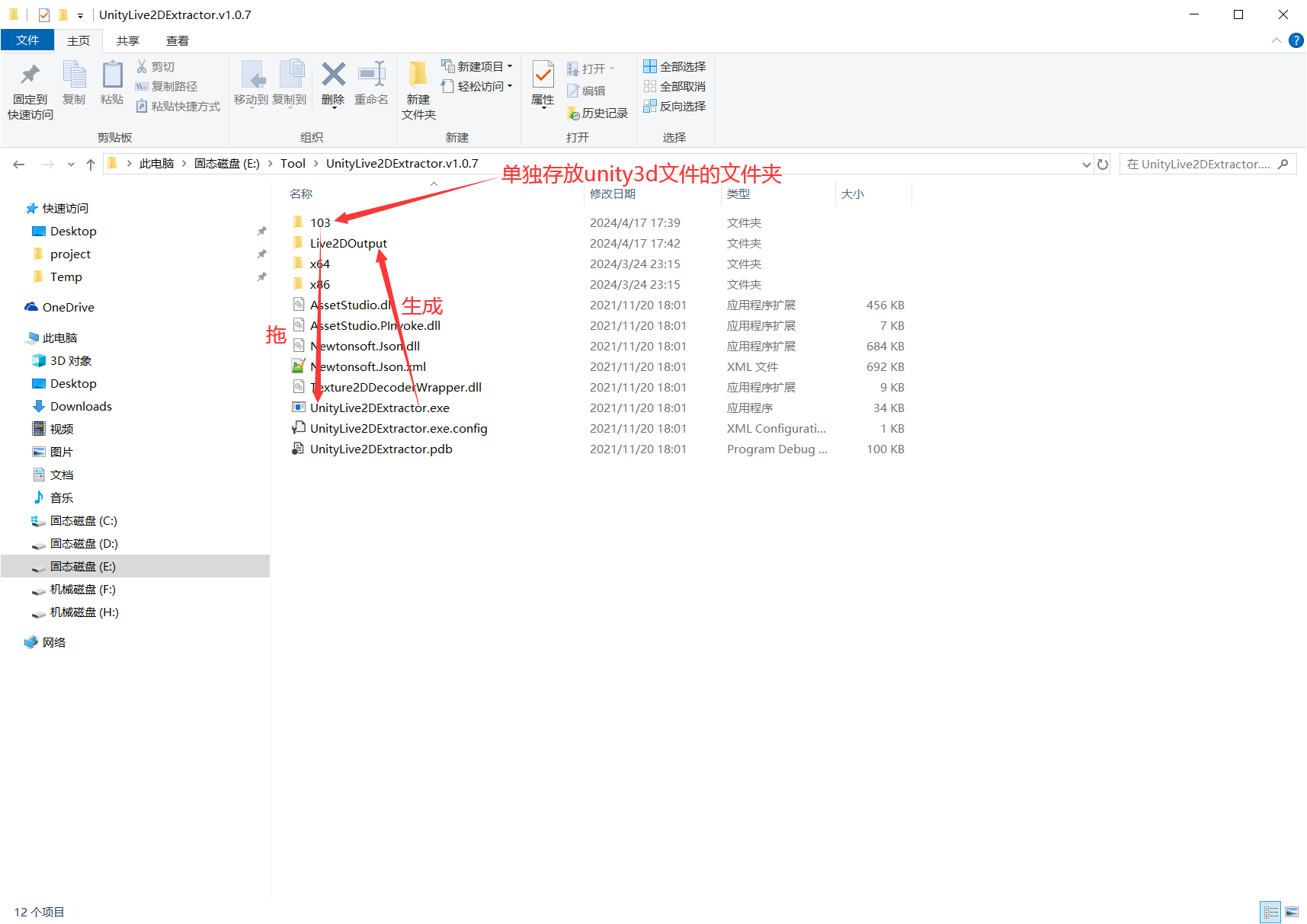This screenshot has width=1307, height=924.
Task: Click the Cut scissors icon
Action: point(142,66)
